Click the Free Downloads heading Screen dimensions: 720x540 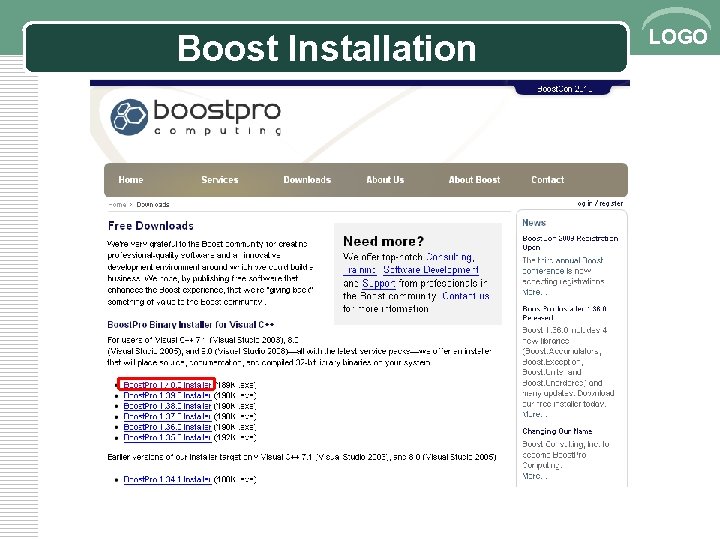[151, 226]
